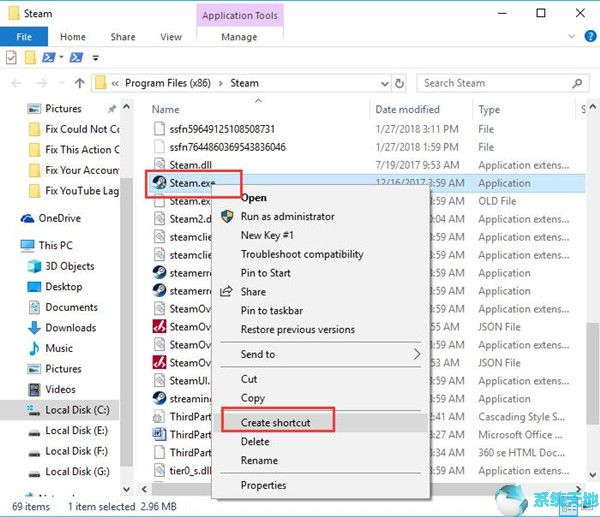The width and height of the screenshot is (600, 517).
Task: Click the Help question mark icon
Action: (x=590, y=36)
